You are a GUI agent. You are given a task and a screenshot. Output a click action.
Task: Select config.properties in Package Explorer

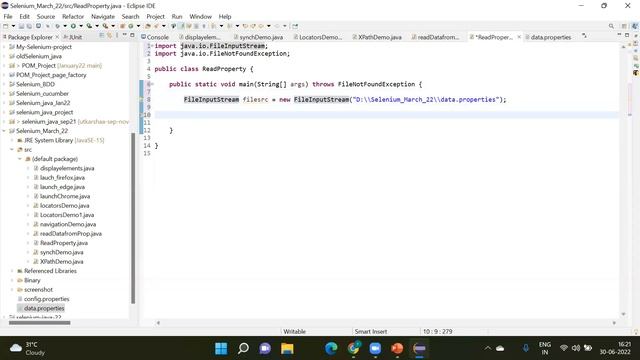click(x=47, y=299)
